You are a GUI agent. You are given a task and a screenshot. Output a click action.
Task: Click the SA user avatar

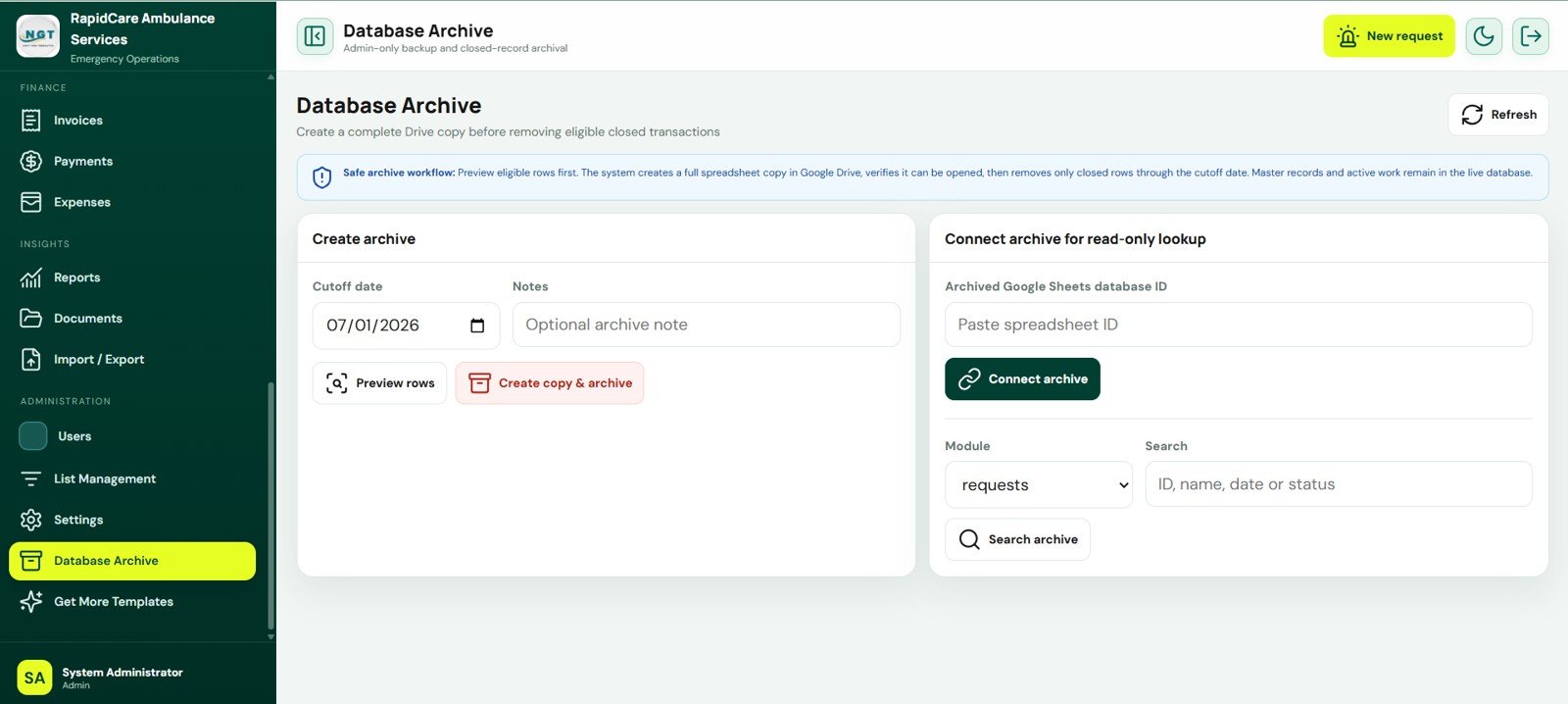point(34,678)
